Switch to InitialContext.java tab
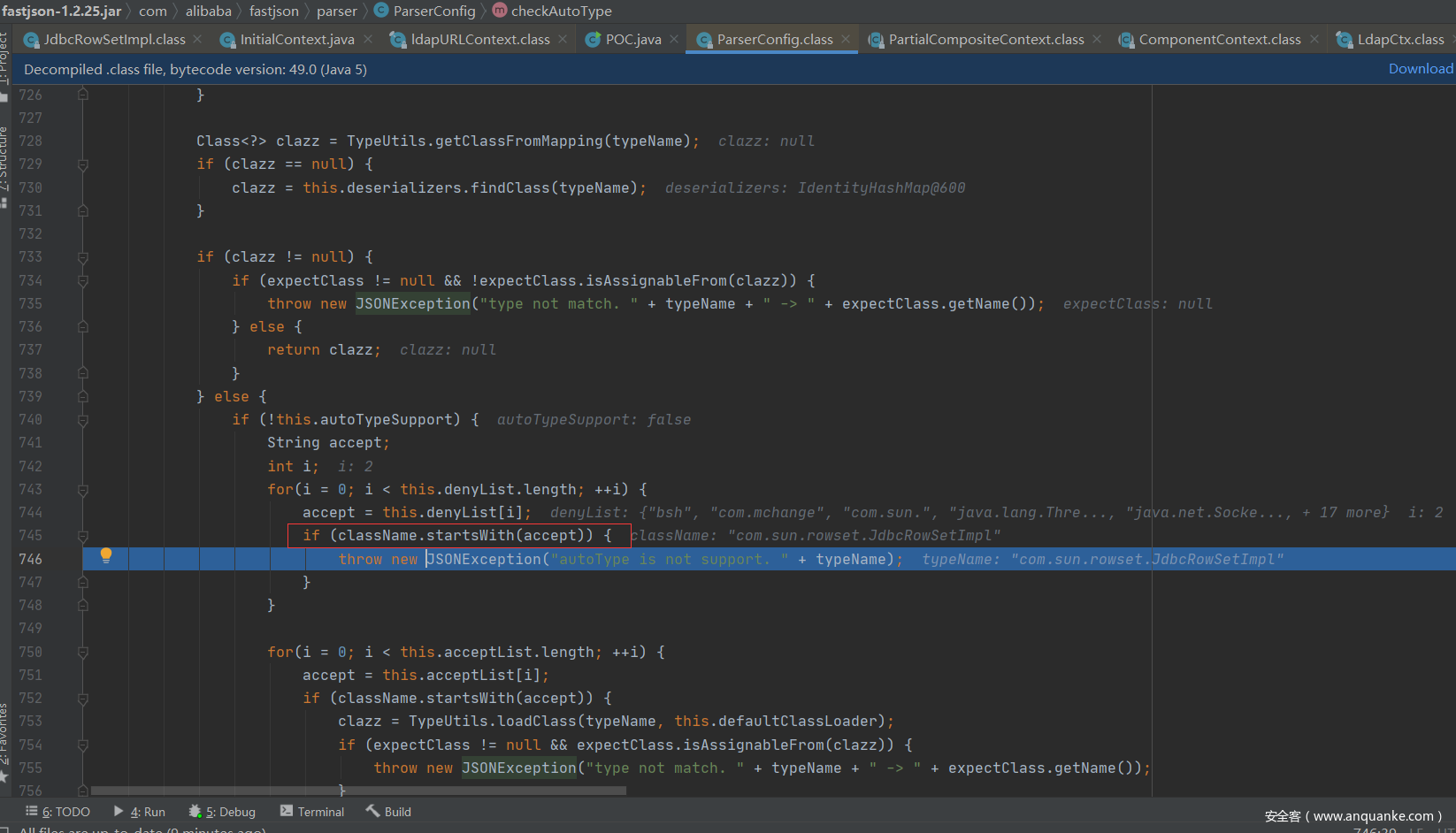Viewport: 1456px width, 833px height. point(296,39)
